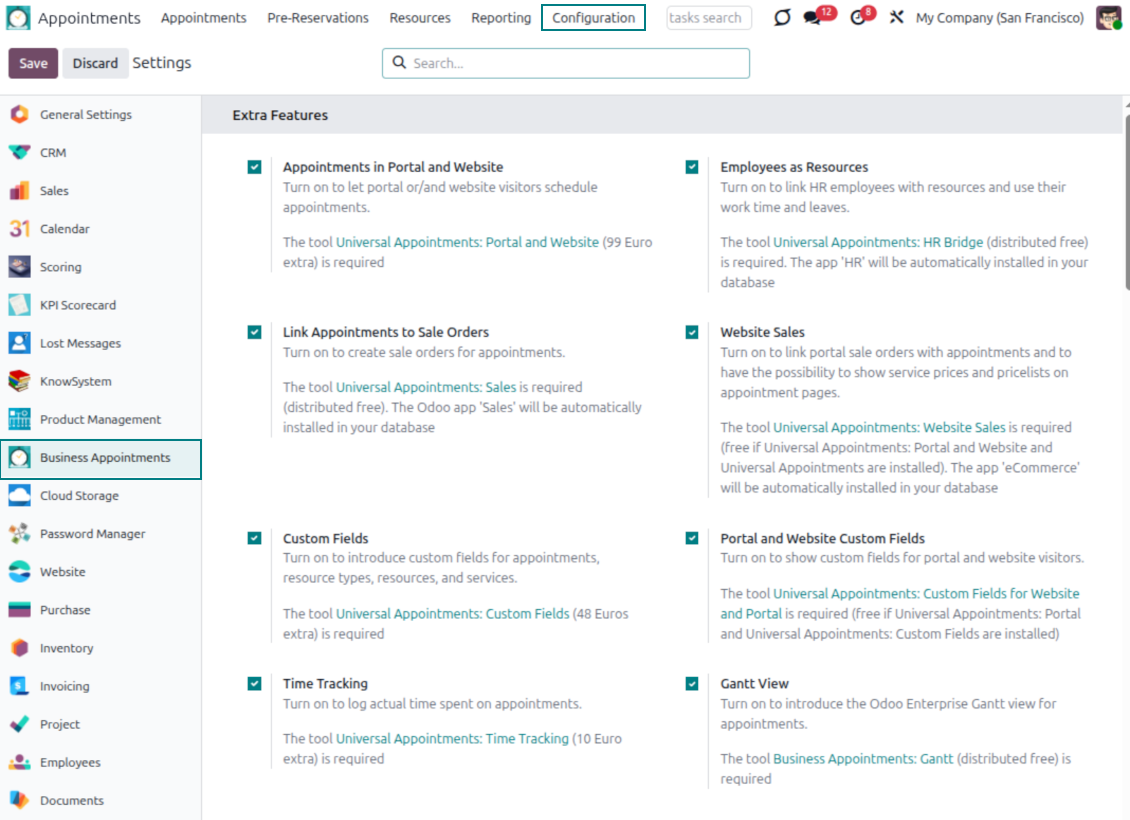This screenshot has height=820, width=1130.
Task: Click the wrench tools icon
Action: point(896,18)
